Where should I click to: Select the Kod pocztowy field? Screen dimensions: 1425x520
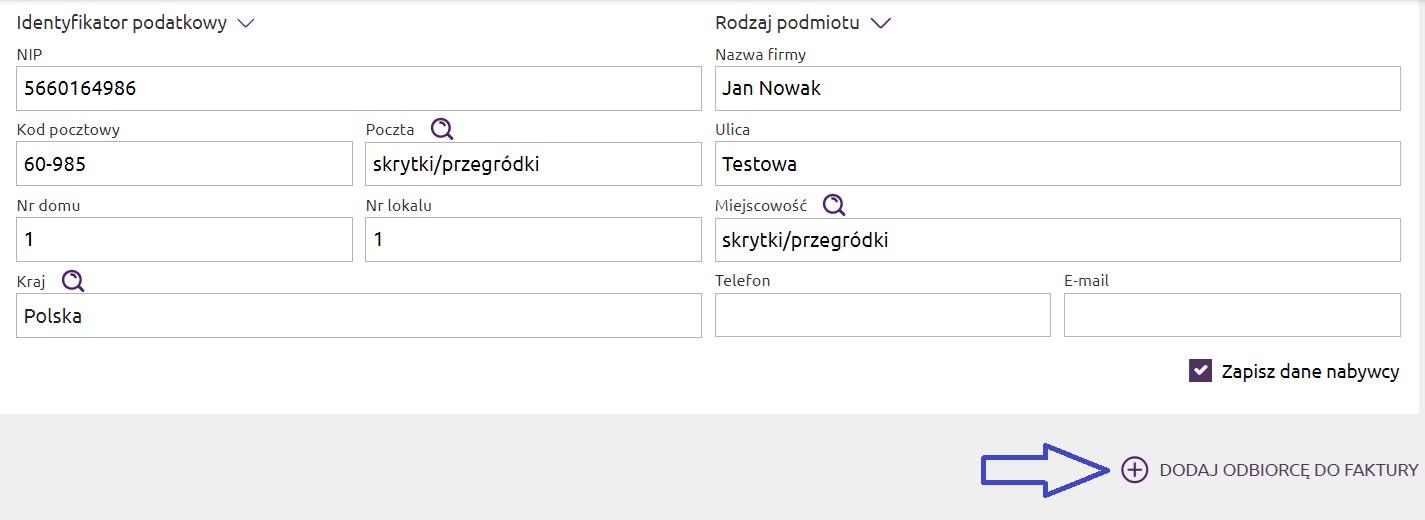tap(185, 164)
